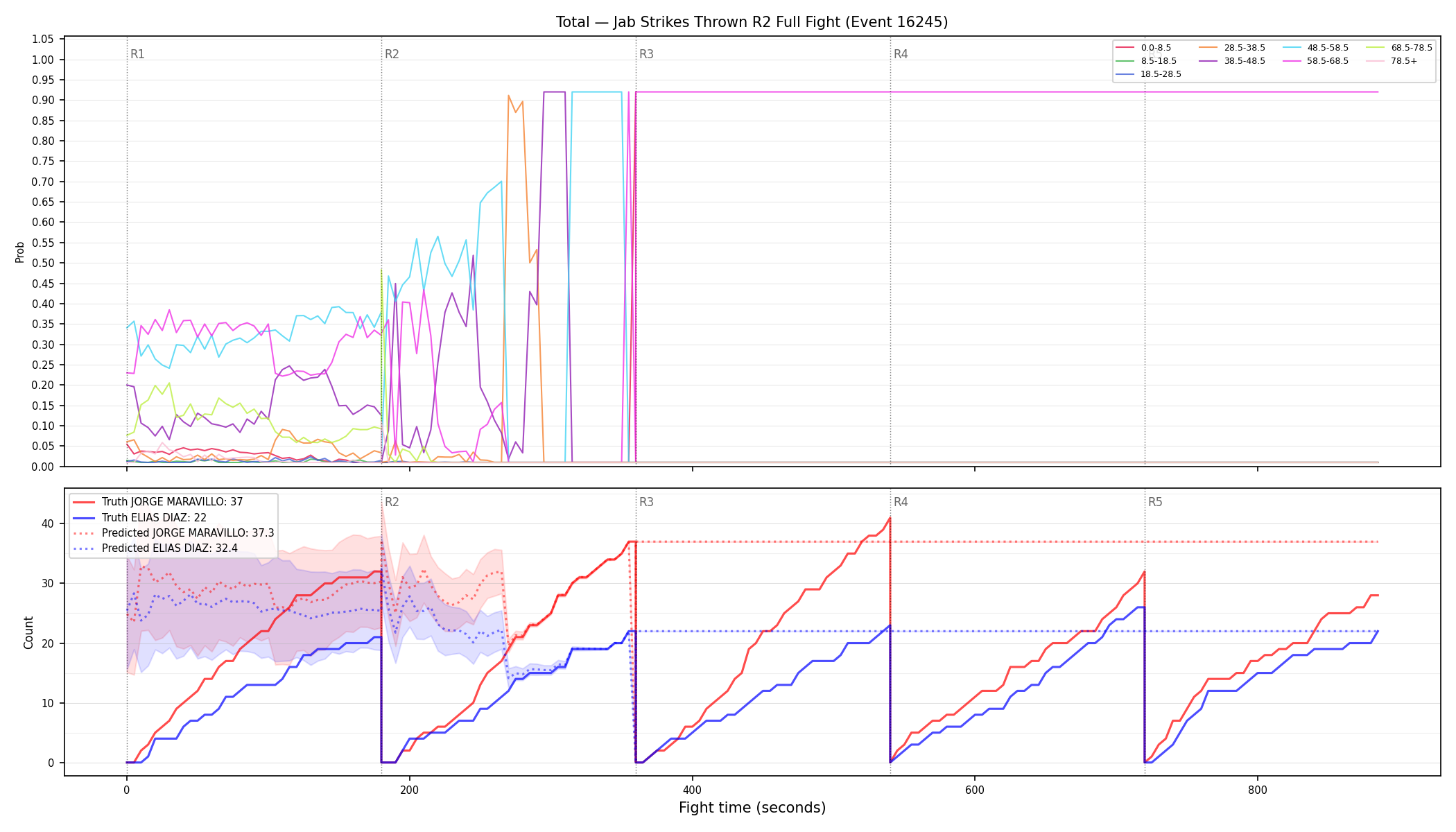This screenshot has height=832, width=1456.
Task: Click the R4 round label in the count chart
Action: click(x=901, y=502)
